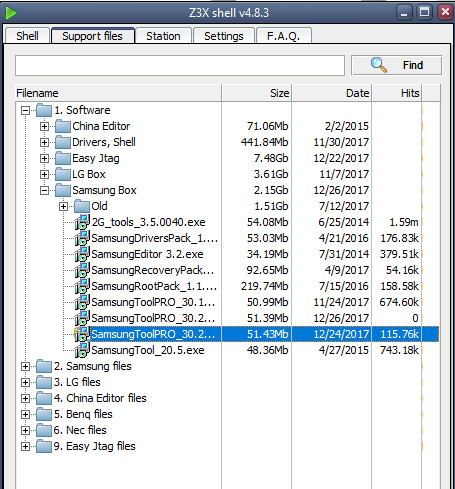Image resolution: width=455 pixels, height=489 pixels.
Task: Collapse the Samsung Box node
Action: pos(44,190)
